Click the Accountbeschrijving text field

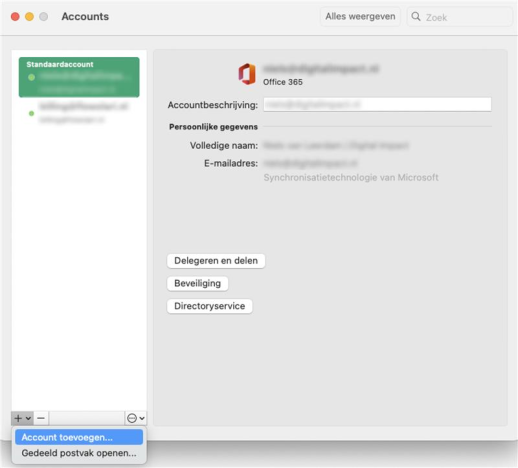tap(377, 105)
